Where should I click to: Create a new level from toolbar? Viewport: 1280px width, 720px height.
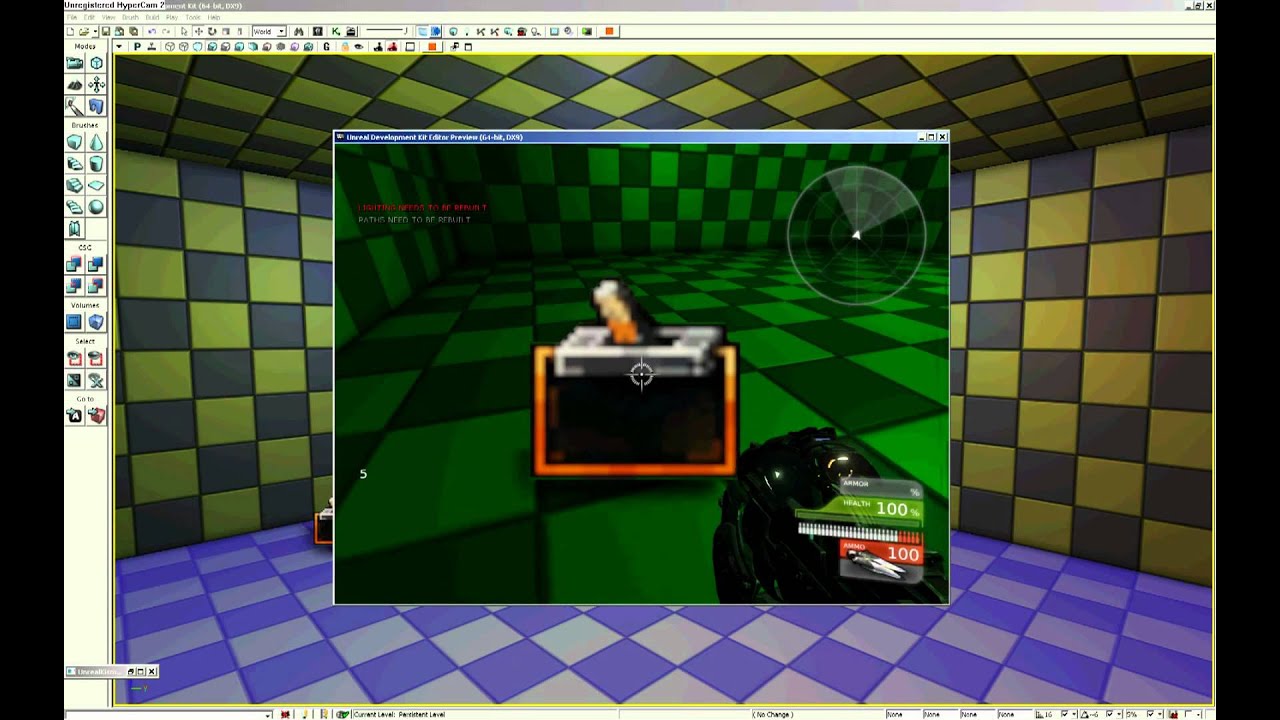tap(69, 32)
